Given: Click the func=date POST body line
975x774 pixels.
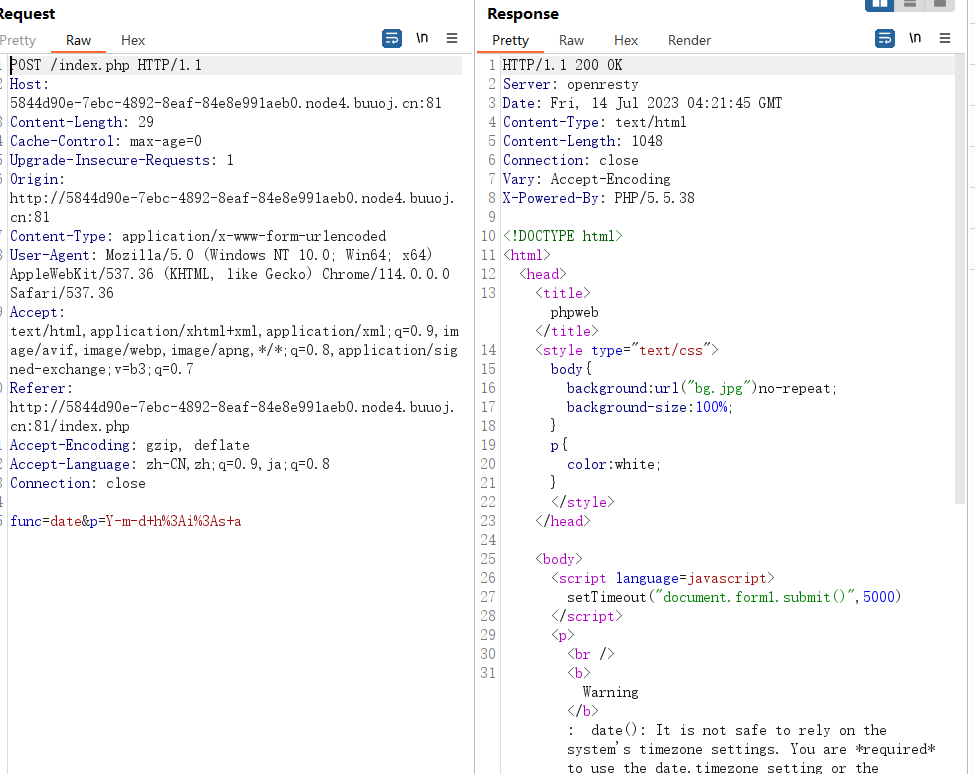Looking at the screenshot, I should pos(126,521).
